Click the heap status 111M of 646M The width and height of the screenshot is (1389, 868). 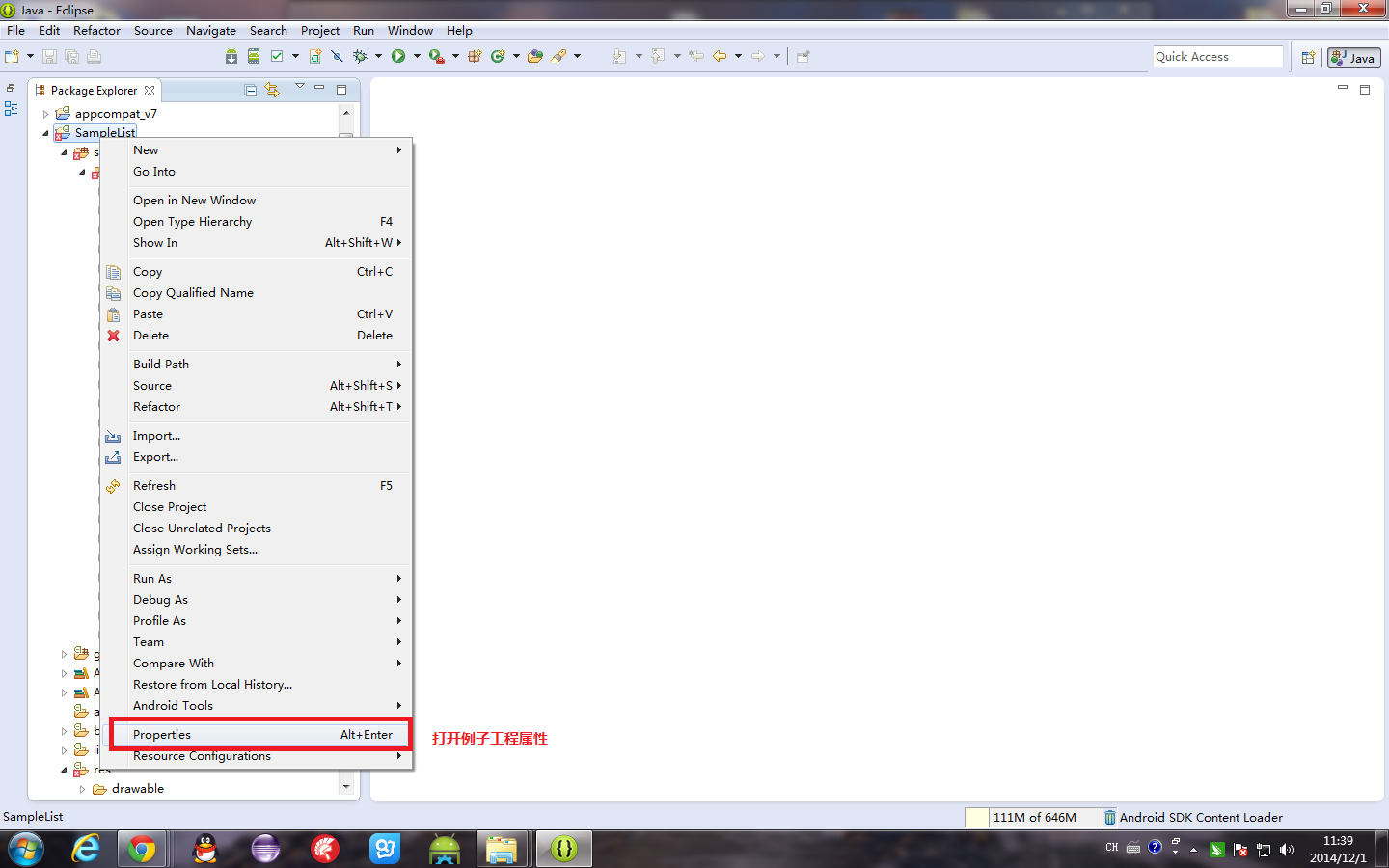coord(1034,818)
